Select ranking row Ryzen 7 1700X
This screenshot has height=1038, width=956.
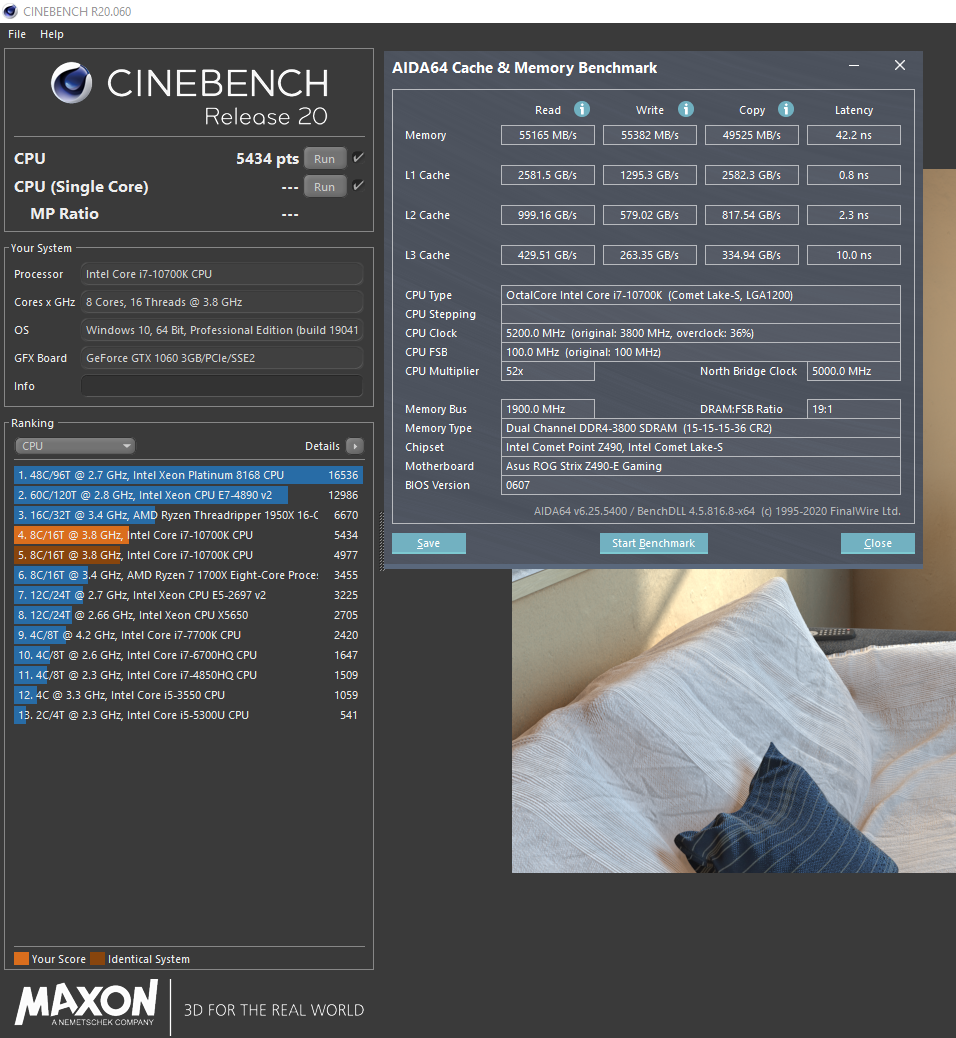188,575
